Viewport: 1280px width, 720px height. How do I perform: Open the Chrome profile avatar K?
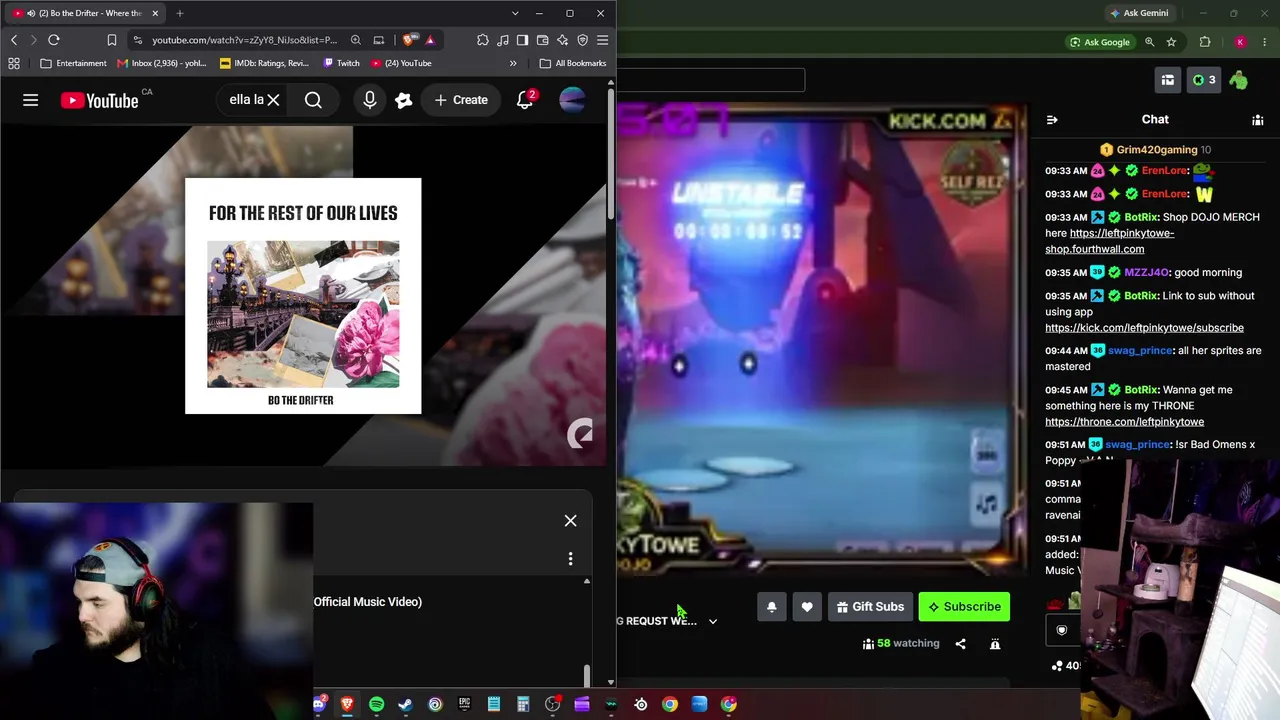(1240, 42)
